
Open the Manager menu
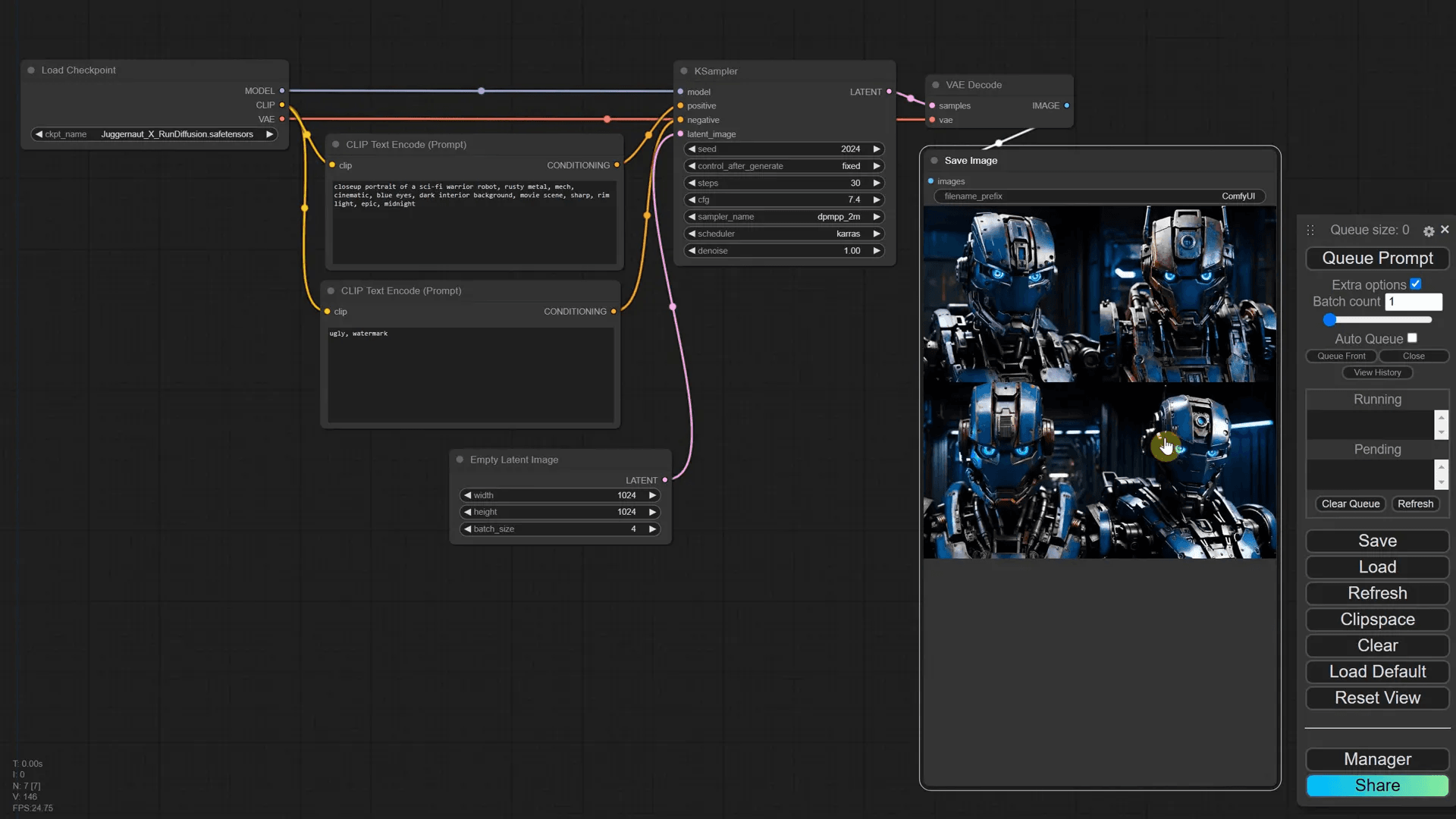(x=1377, y=759)
